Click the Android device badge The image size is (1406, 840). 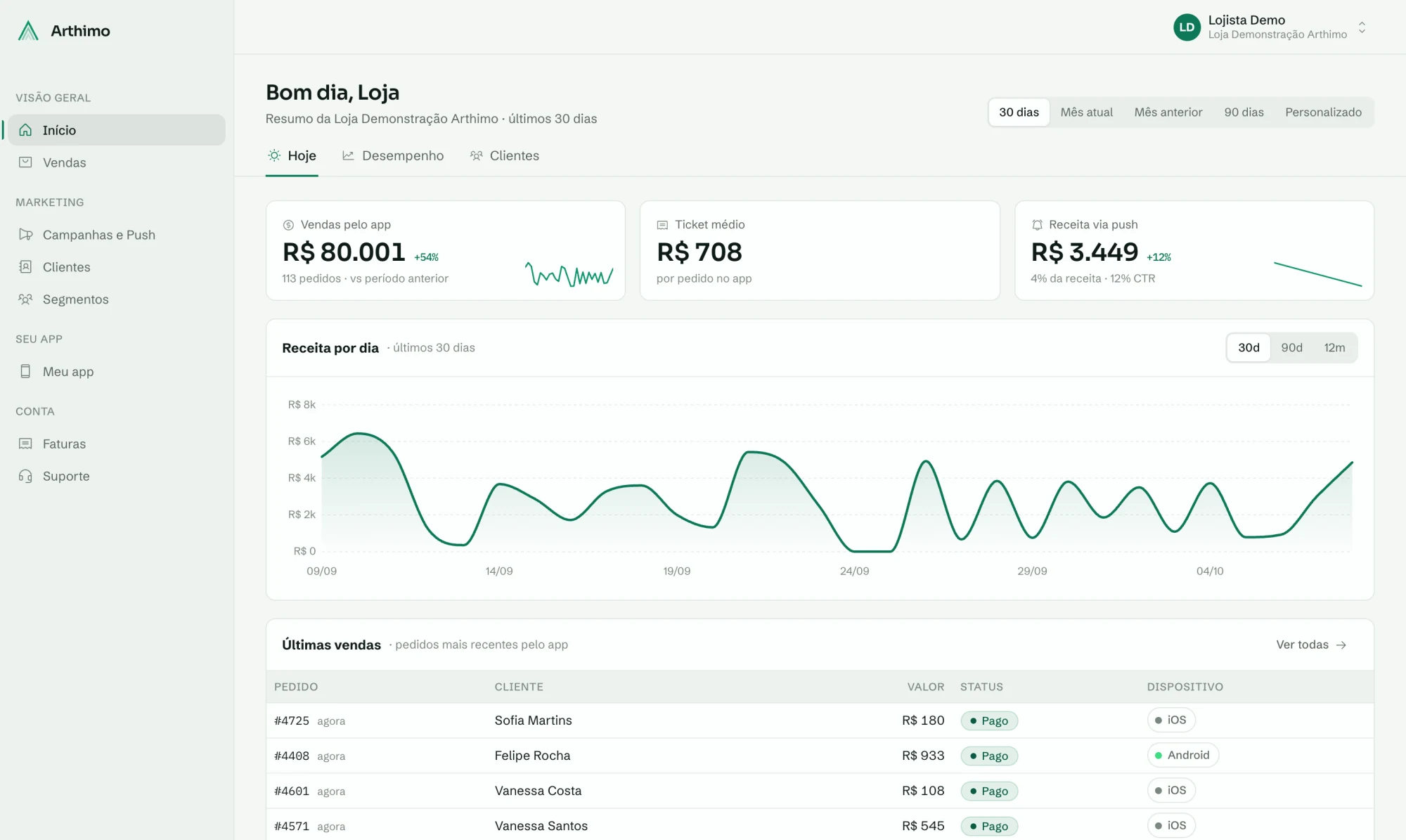[1182, 755]
